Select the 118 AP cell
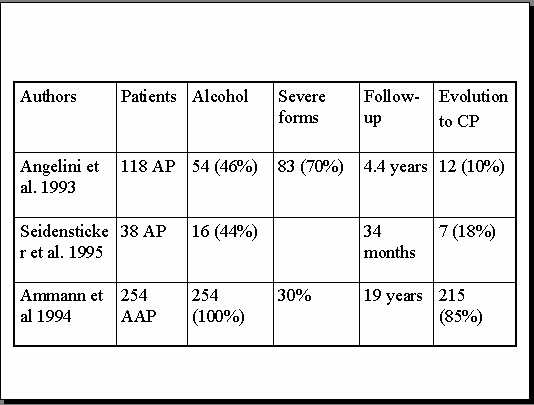 click(152, 185)
